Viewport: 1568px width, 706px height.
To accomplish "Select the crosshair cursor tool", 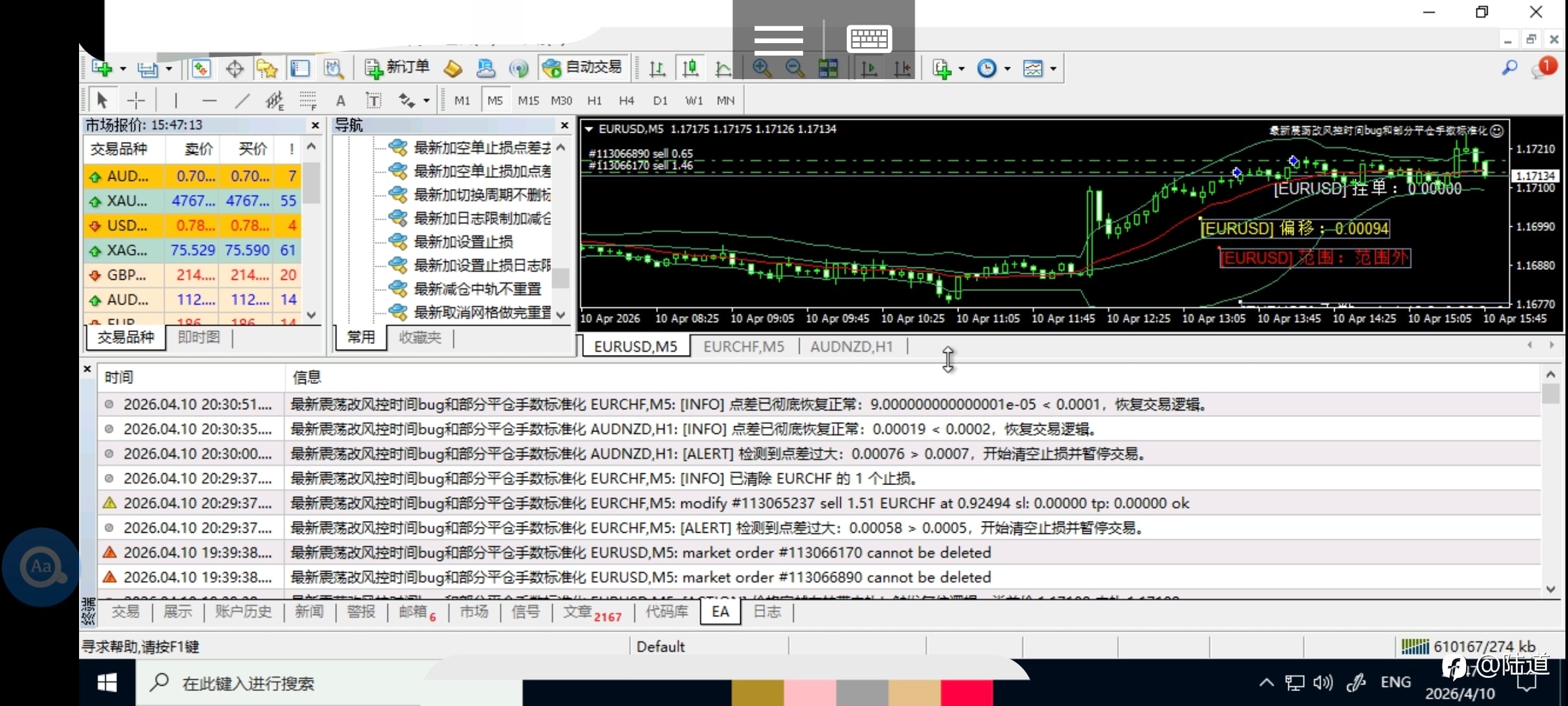I will [136, 101].
